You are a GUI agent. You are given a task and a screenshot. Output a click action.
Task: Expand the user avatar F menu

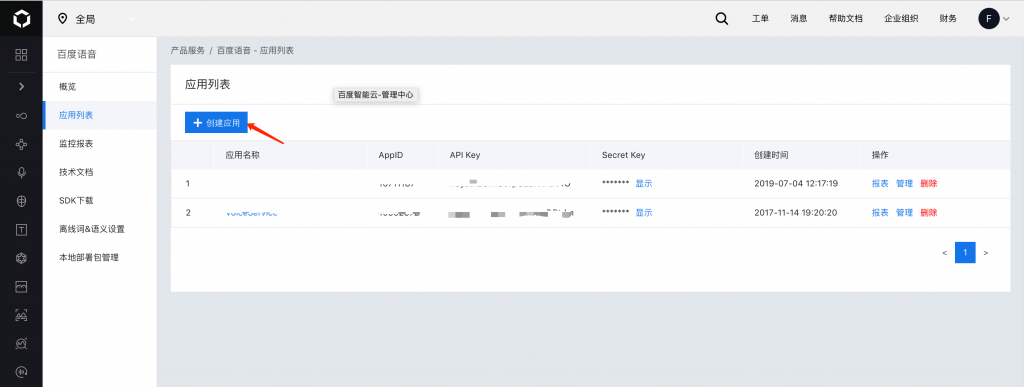click(x=994, y=19)
